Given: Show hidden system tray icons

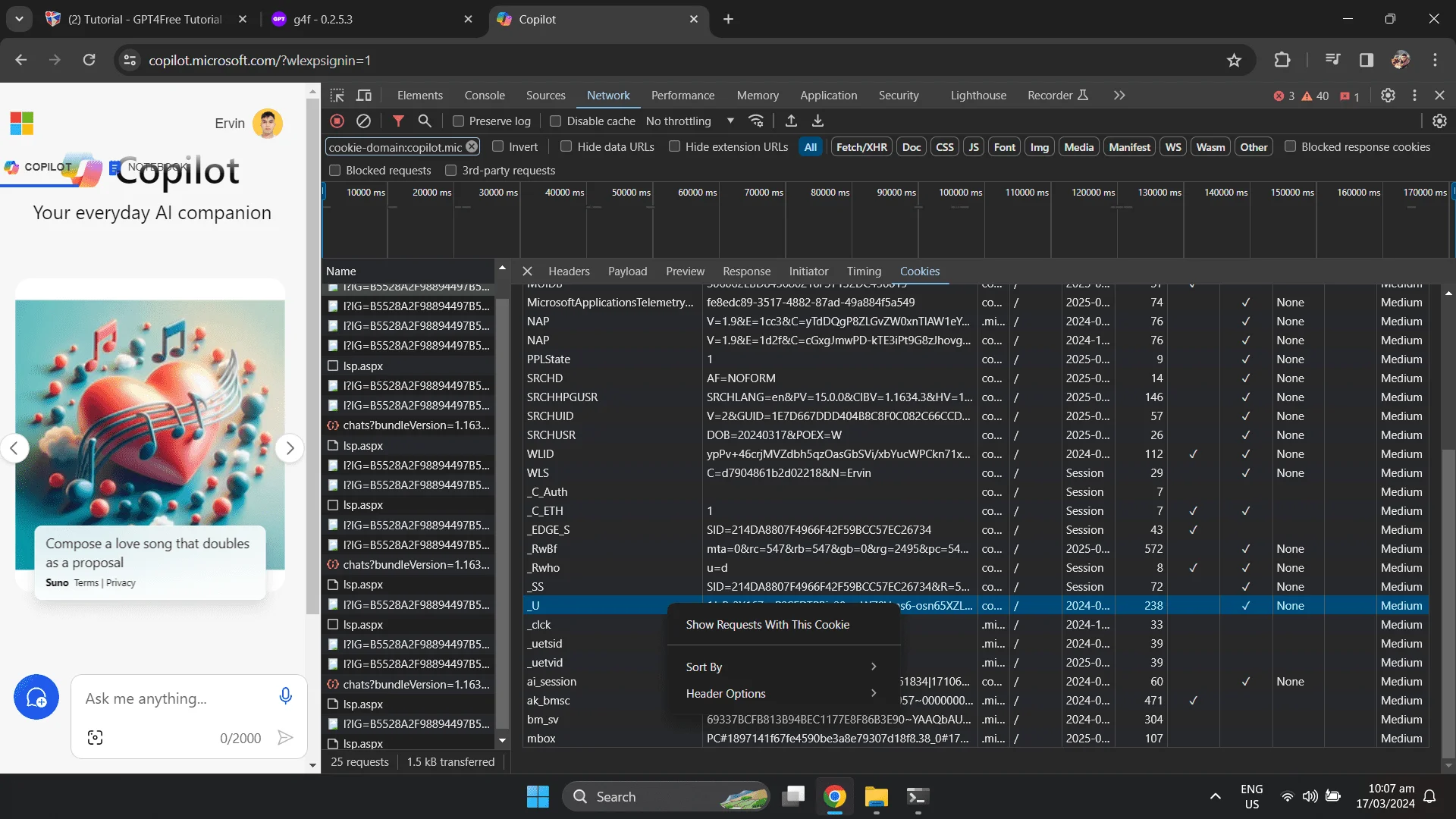Looking at the screenshot, I should (1216, 796).
